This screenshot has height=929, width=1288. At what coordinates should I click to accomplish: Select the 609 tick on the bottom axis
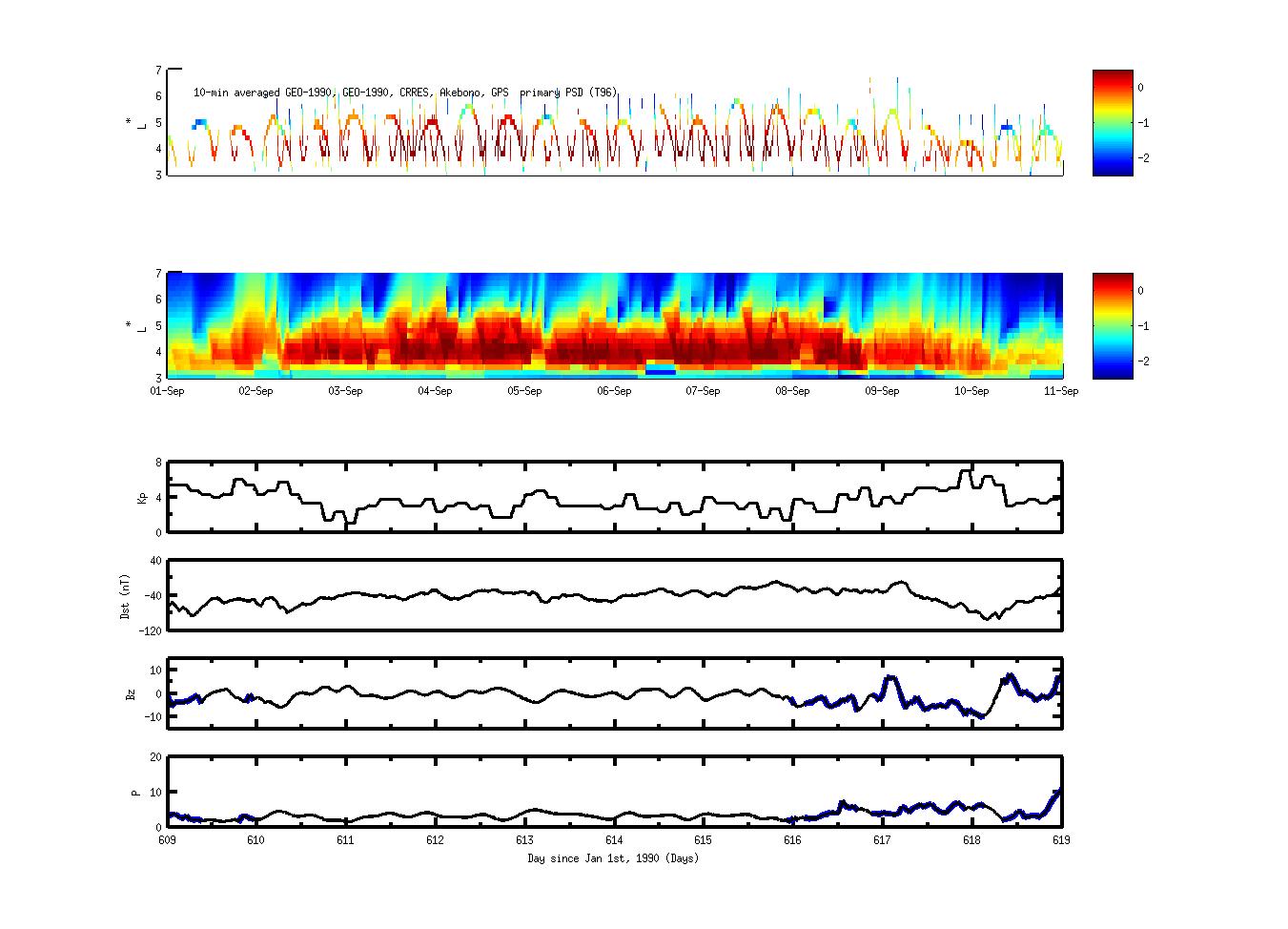[x=168, y=840]
